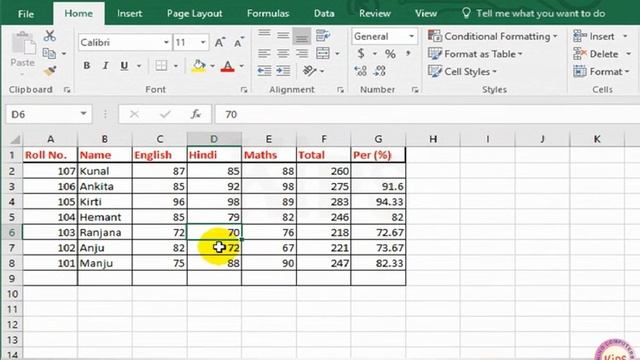The image size is (640, 360).
Task: Align text left icon
Action: pos(264,53)
